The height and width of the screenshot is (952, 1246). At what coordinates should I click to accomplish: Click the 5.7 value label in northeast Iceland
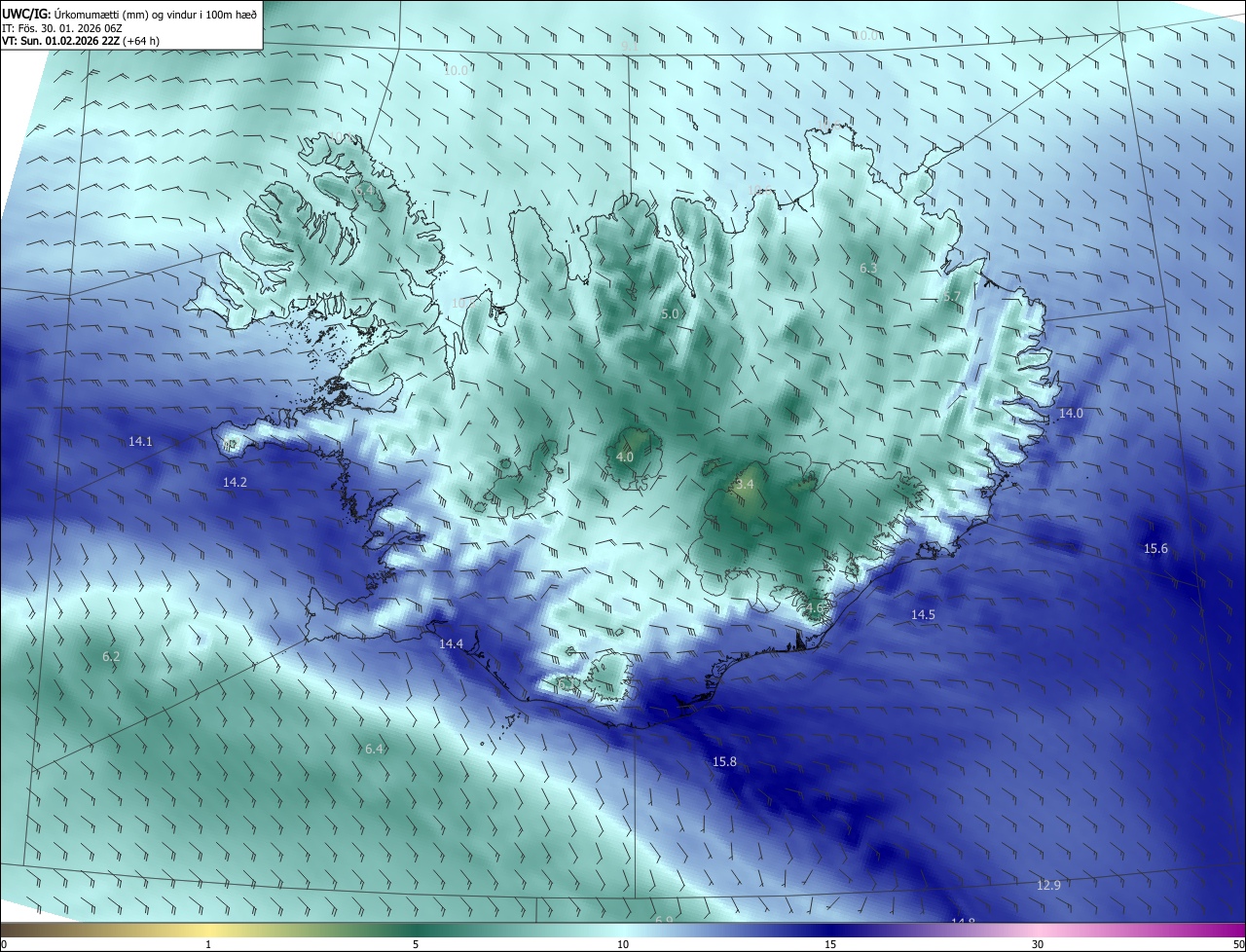pos(952,297)
